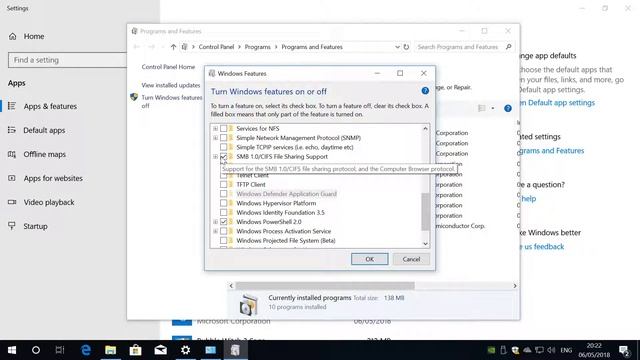Open Settings gear on taskbar

[x=185, y=350]
